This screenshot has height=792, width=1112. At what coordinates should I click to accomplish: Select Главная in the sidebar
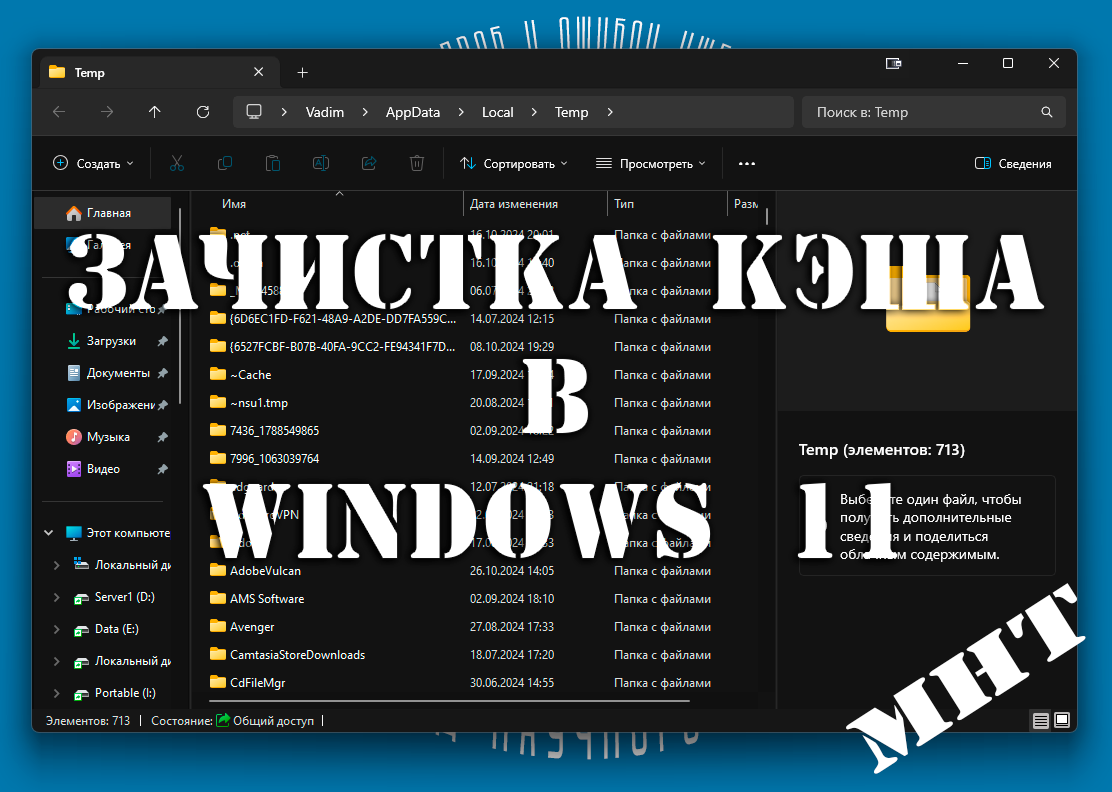[x=102, y=213]
